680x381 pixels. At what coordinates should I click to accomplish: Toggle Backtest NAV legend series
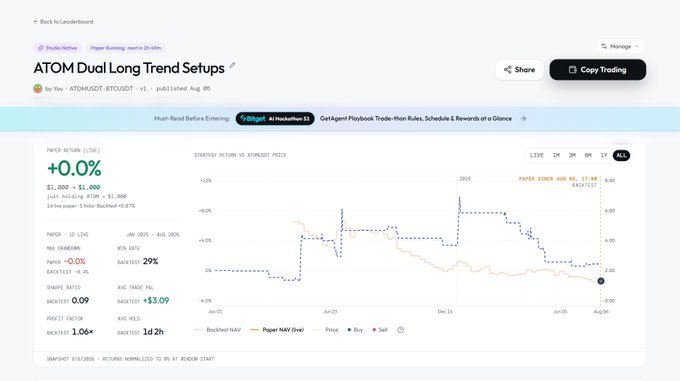[x=218, y=330]
